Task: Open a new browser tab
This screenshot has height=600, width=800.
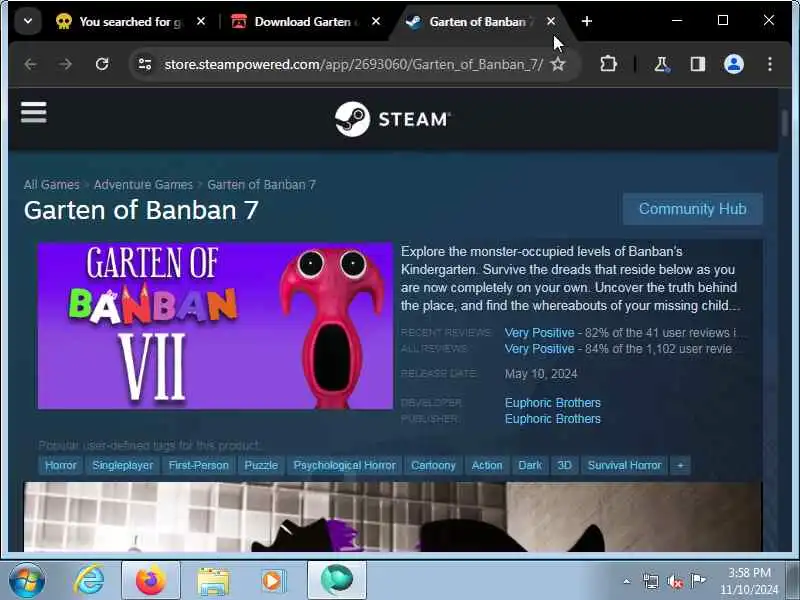Action: pos(587,21)
